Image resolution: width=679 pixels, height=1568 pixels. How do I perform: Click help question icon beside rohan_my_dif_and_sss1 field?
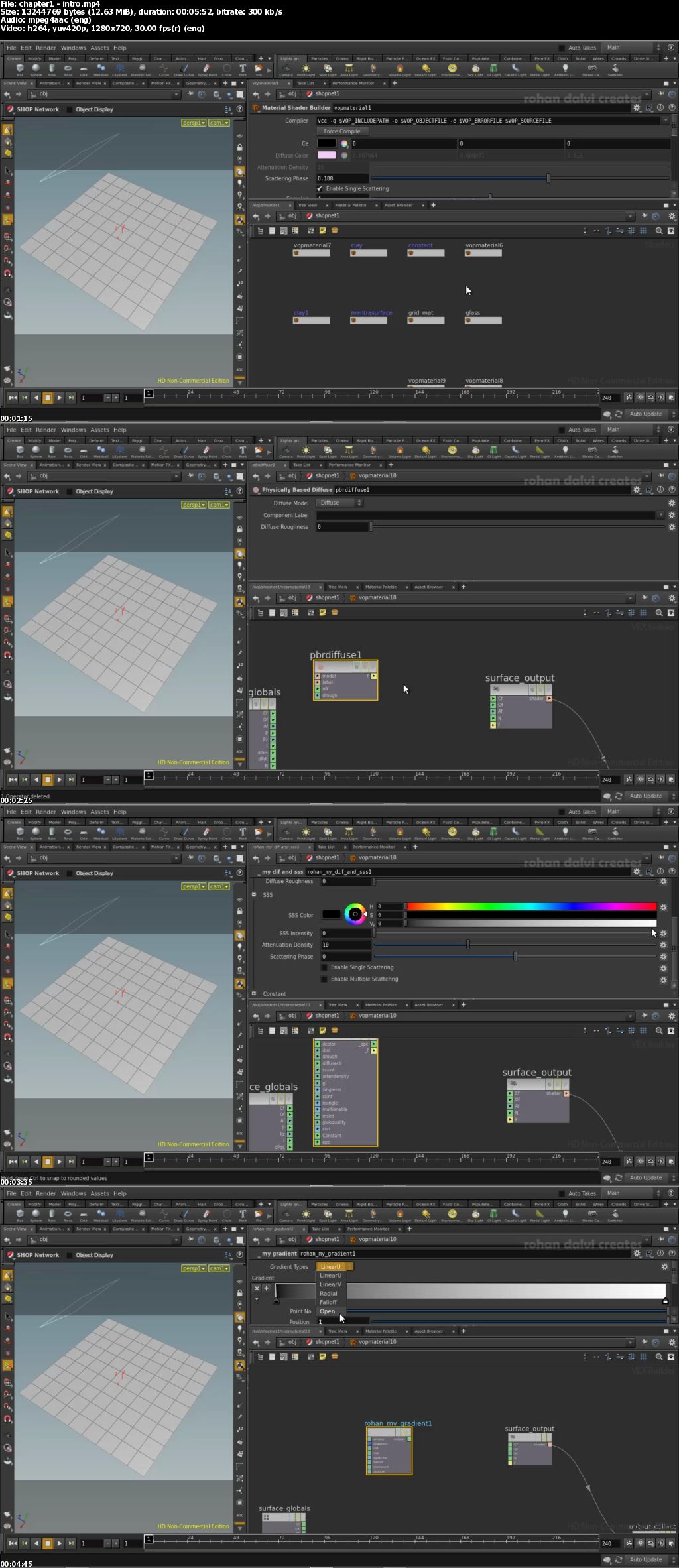coord(672,872)
